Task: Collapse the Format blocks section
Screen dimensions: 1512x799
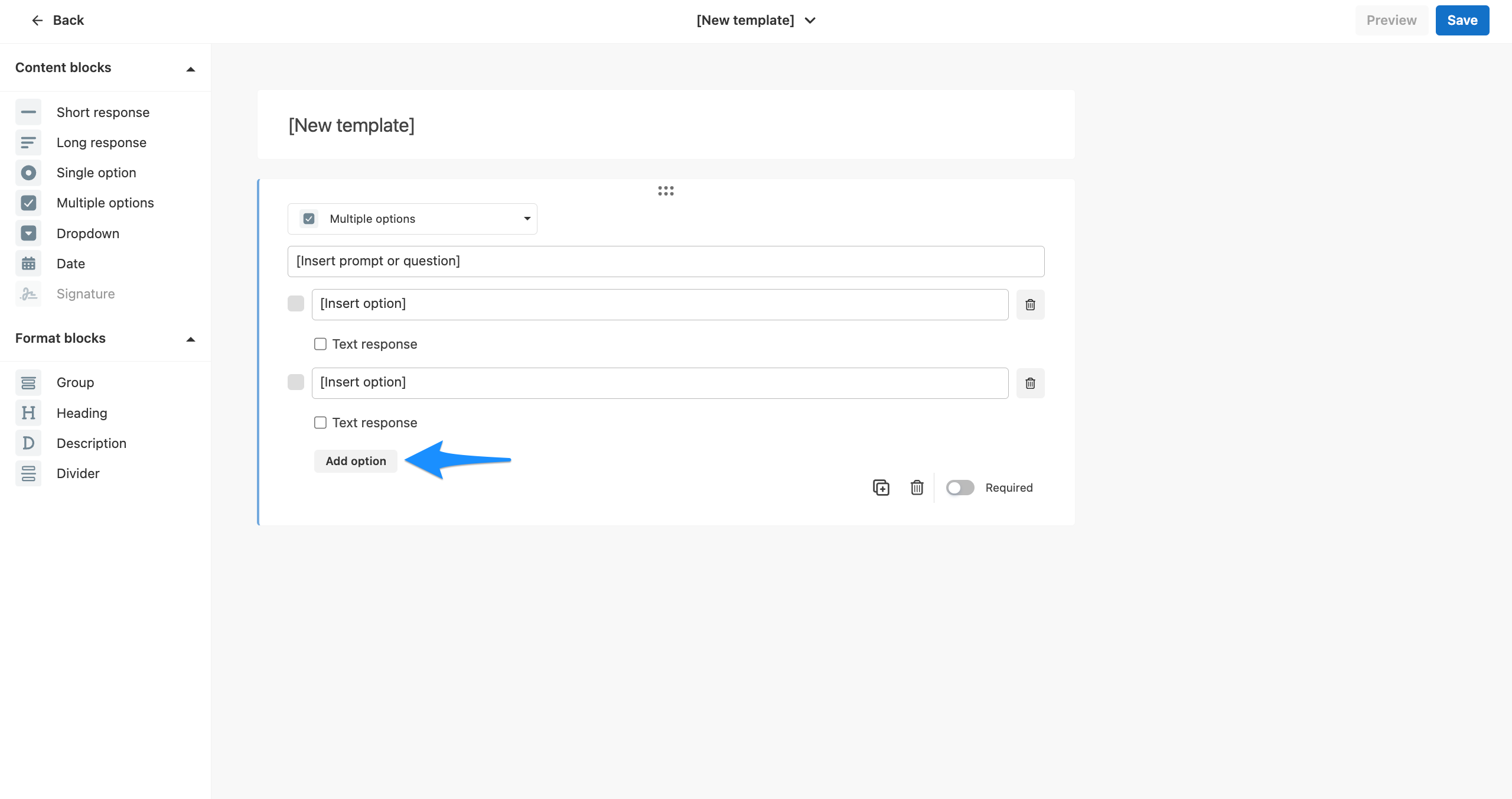Action: [x=190, y=339]
